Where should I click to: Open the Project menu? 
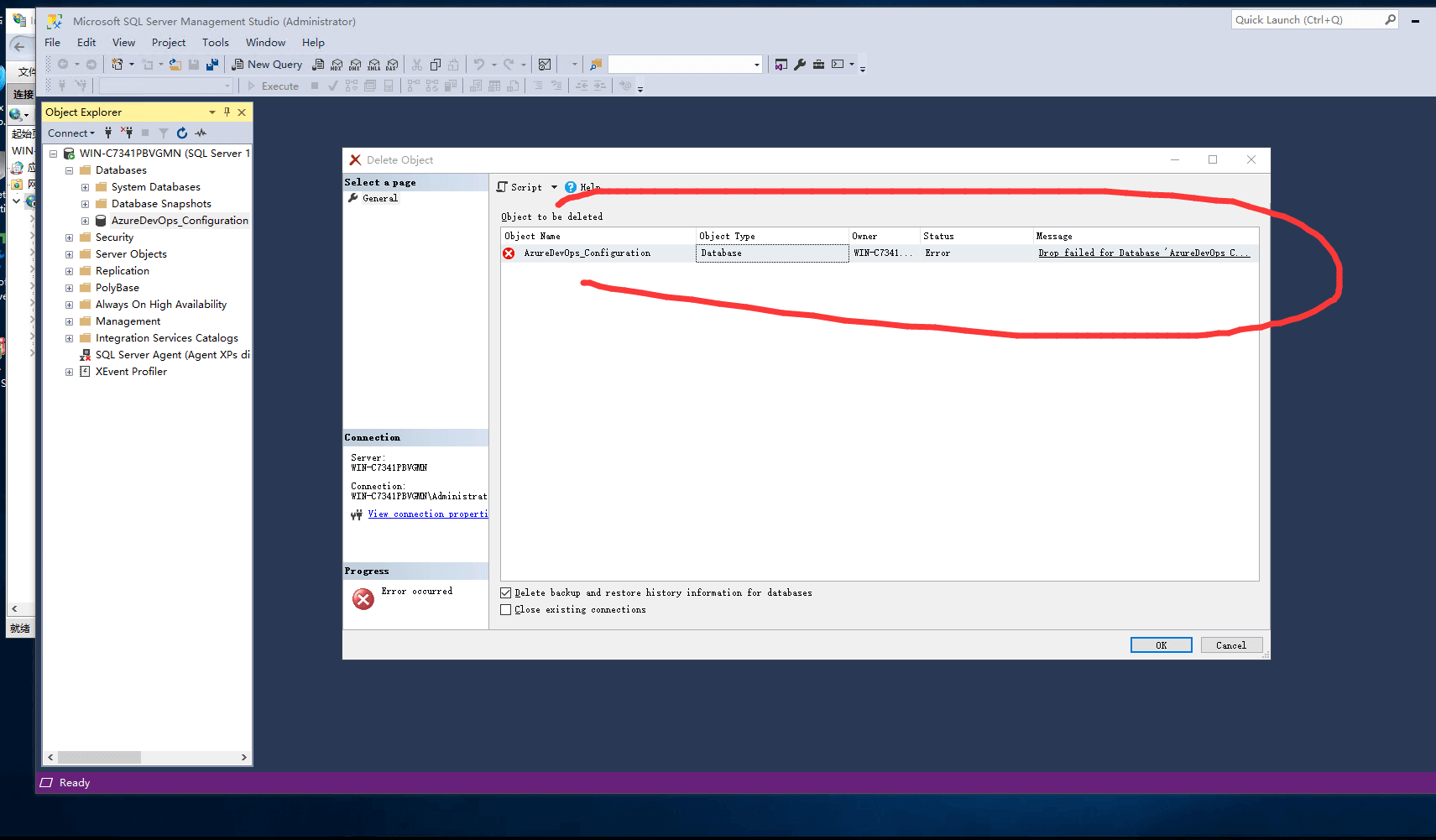(x=168, y=43)
